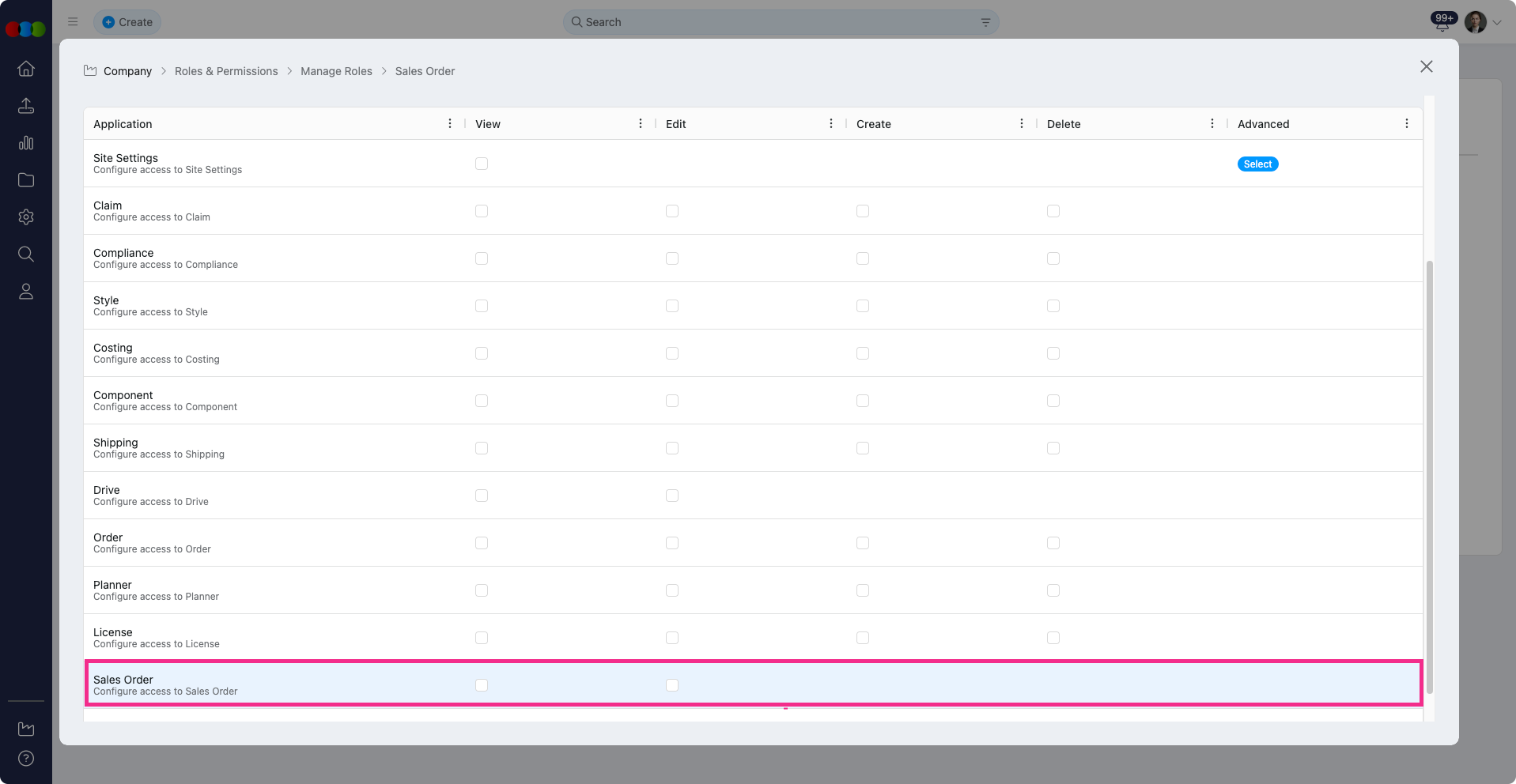Open the folder icon in sidebar
The image size is (1516, 784).
[x=26, y=180]
